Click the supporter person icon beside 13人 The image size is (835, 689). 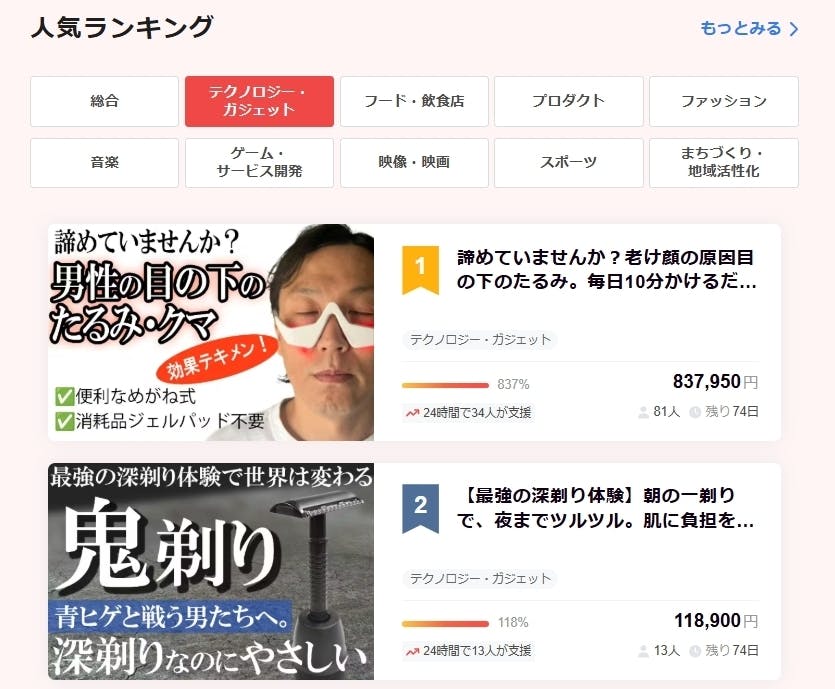click(643, 651)
